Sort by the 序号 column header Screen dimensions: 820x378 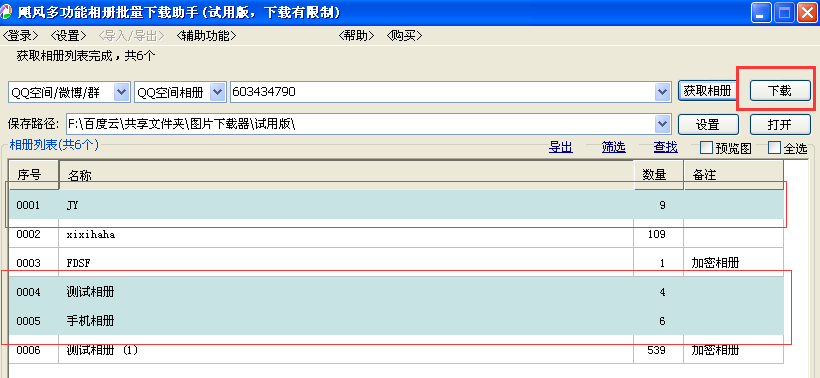click(33, 175)
